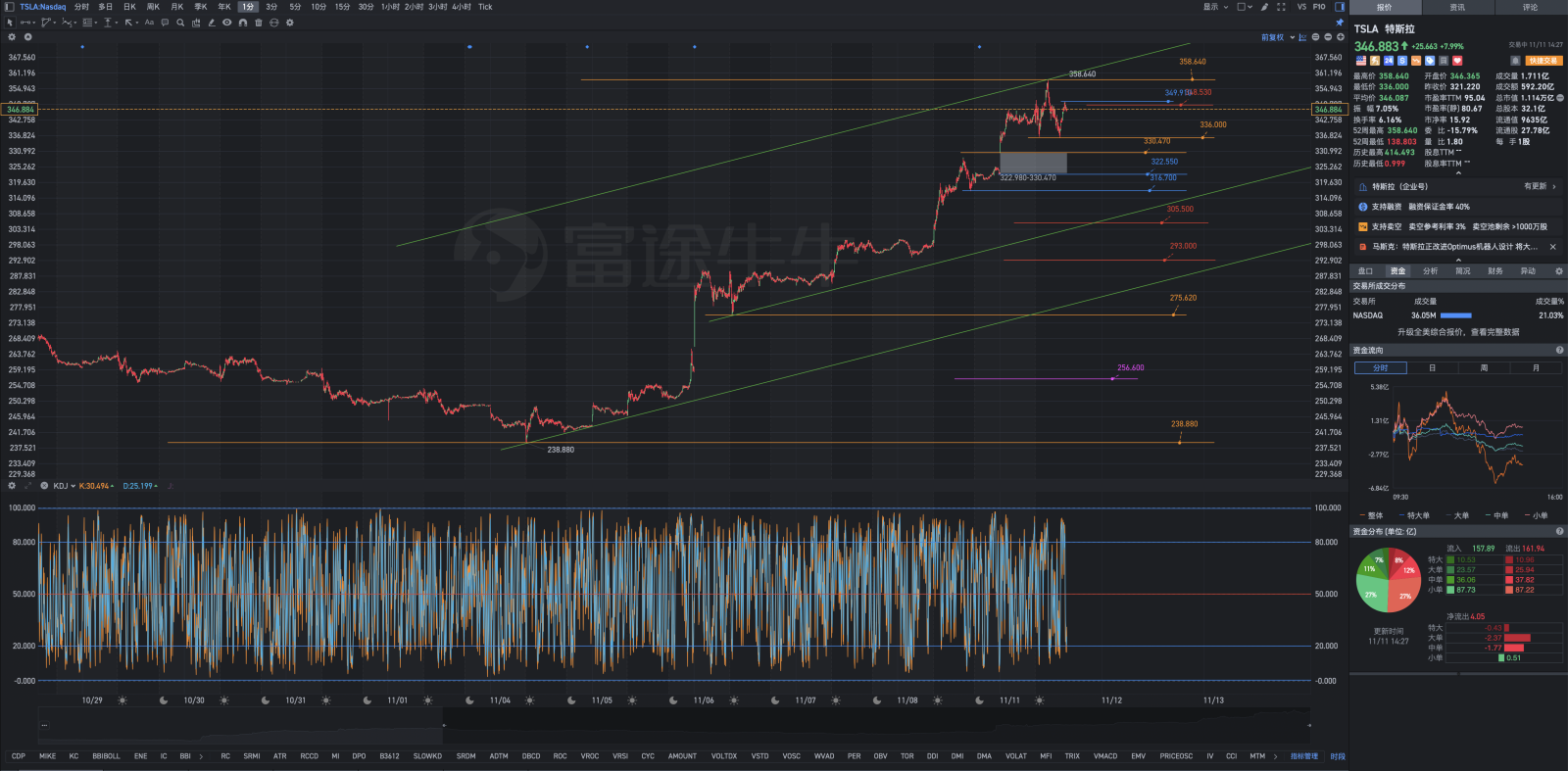Click 指标管理 indicator management link
The height and width of the screenshot is (771, 1568).
point(1304,756)
